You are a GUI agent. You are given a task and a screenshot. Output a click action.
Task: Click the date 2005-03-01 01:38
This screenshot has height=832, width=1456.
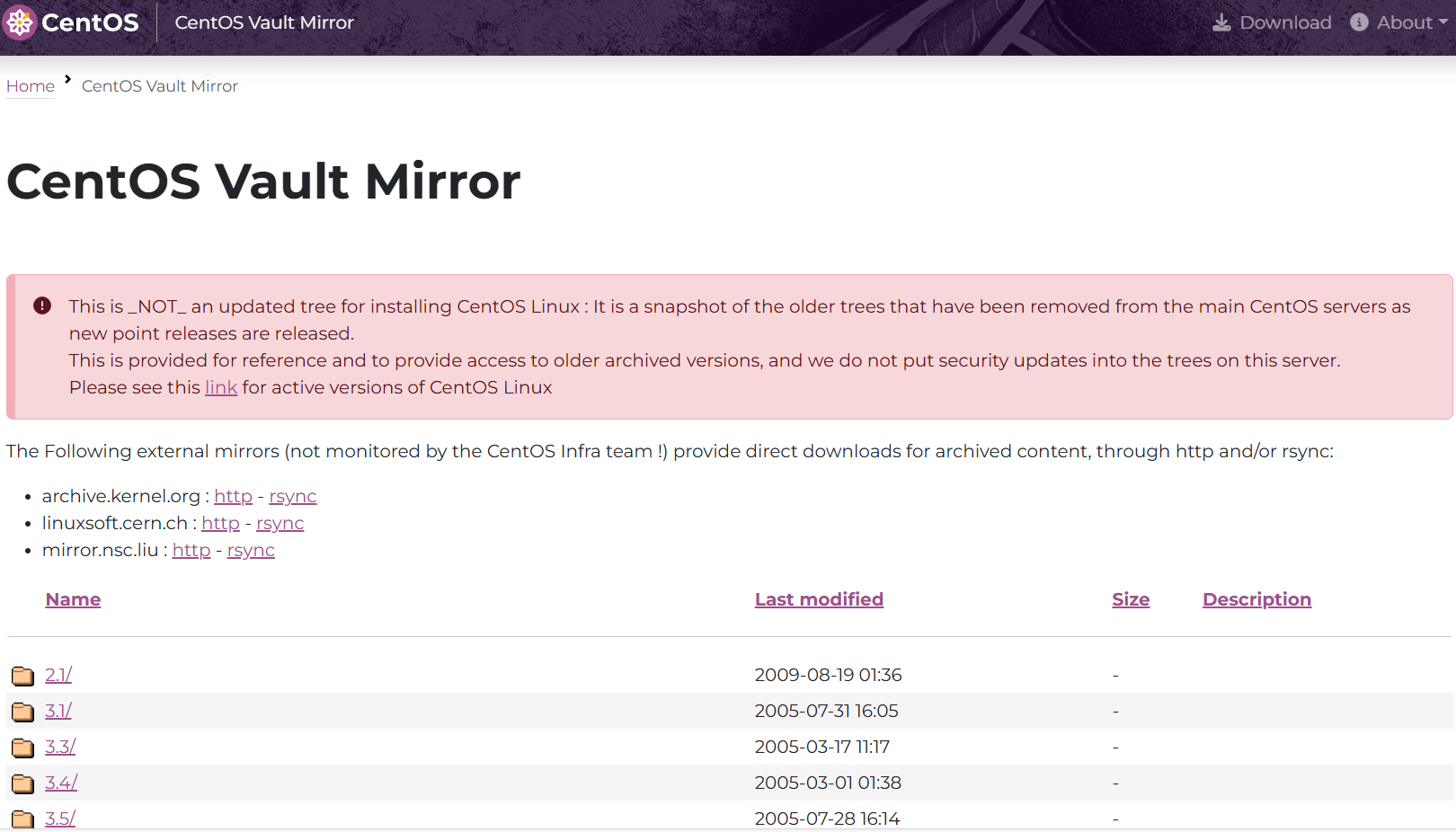828,783
